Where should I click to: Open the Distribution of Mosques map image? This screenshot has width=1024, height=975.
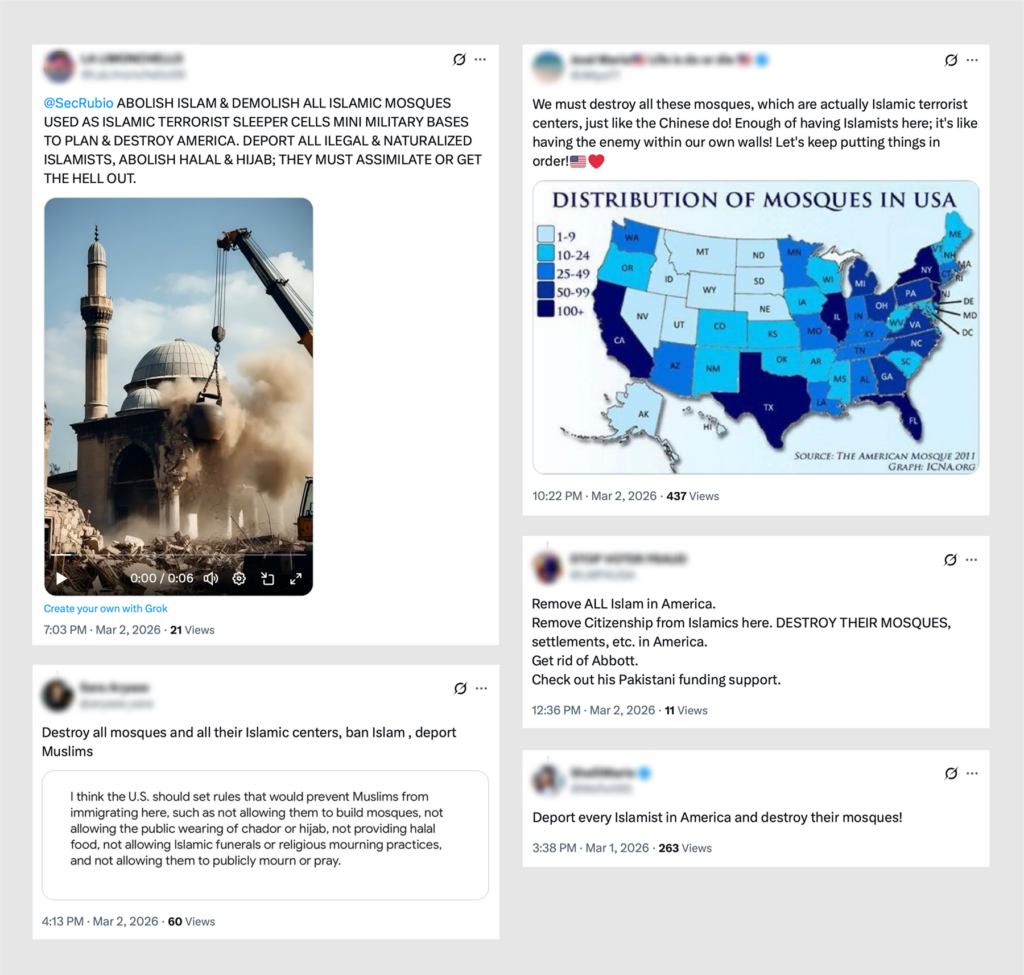[x=756, y=327]
